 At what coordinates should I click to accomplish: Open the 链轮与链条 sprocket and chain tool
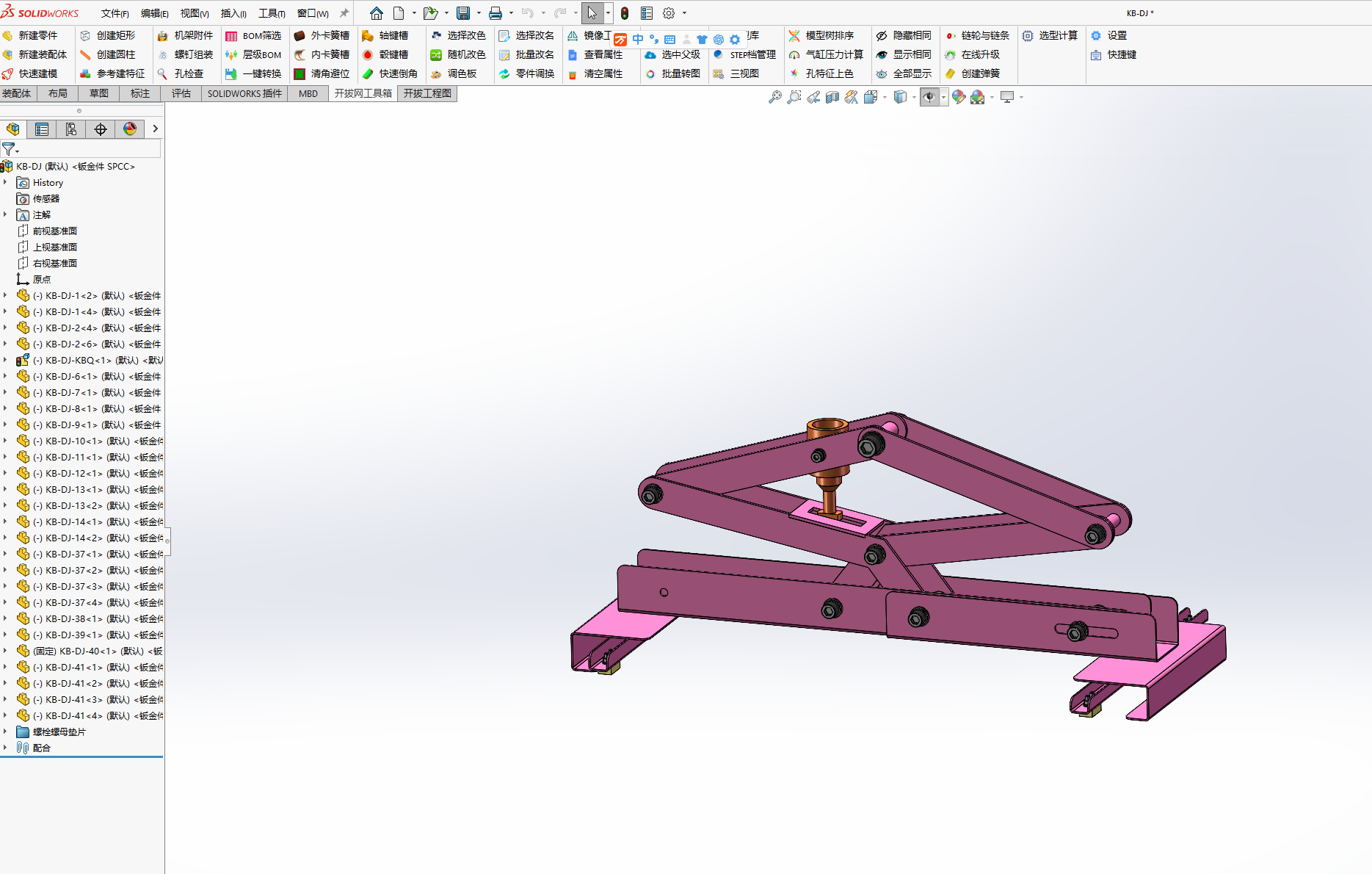click(x=978, y=35)
